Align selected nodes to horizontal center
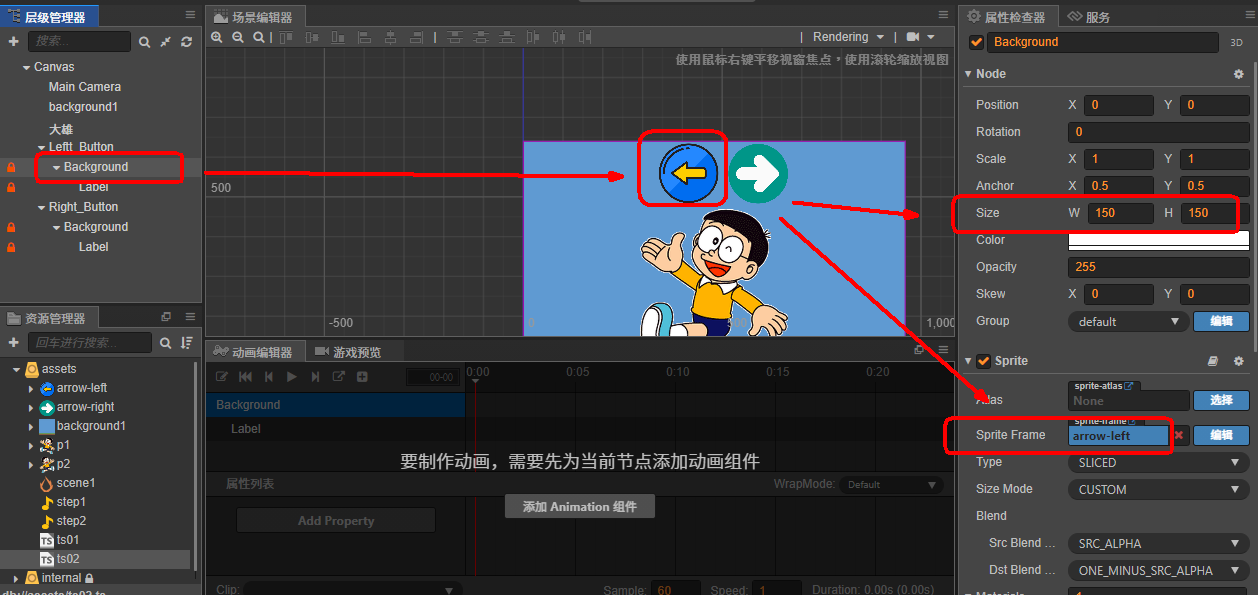This screenshot has width=1258, height=595. point(390,37)
